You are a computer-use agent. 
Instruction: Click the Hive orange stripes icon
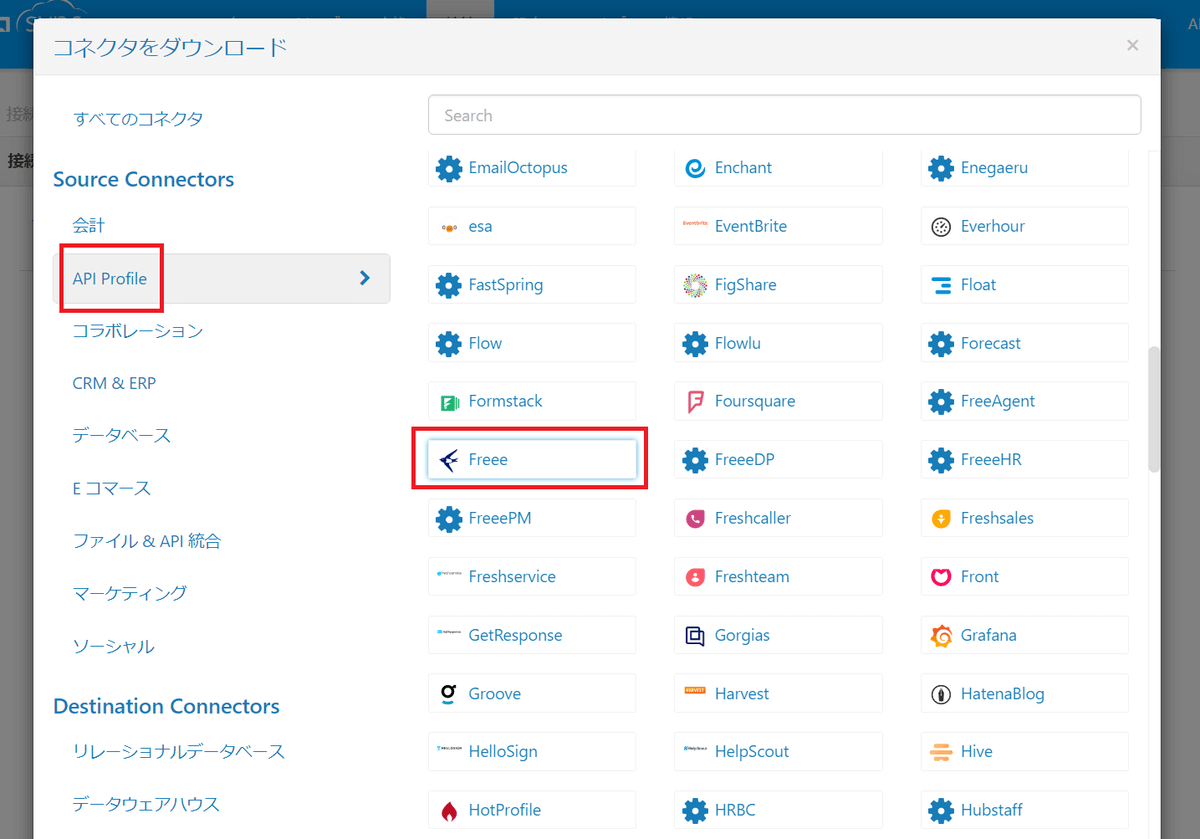(x=941, y=752)
